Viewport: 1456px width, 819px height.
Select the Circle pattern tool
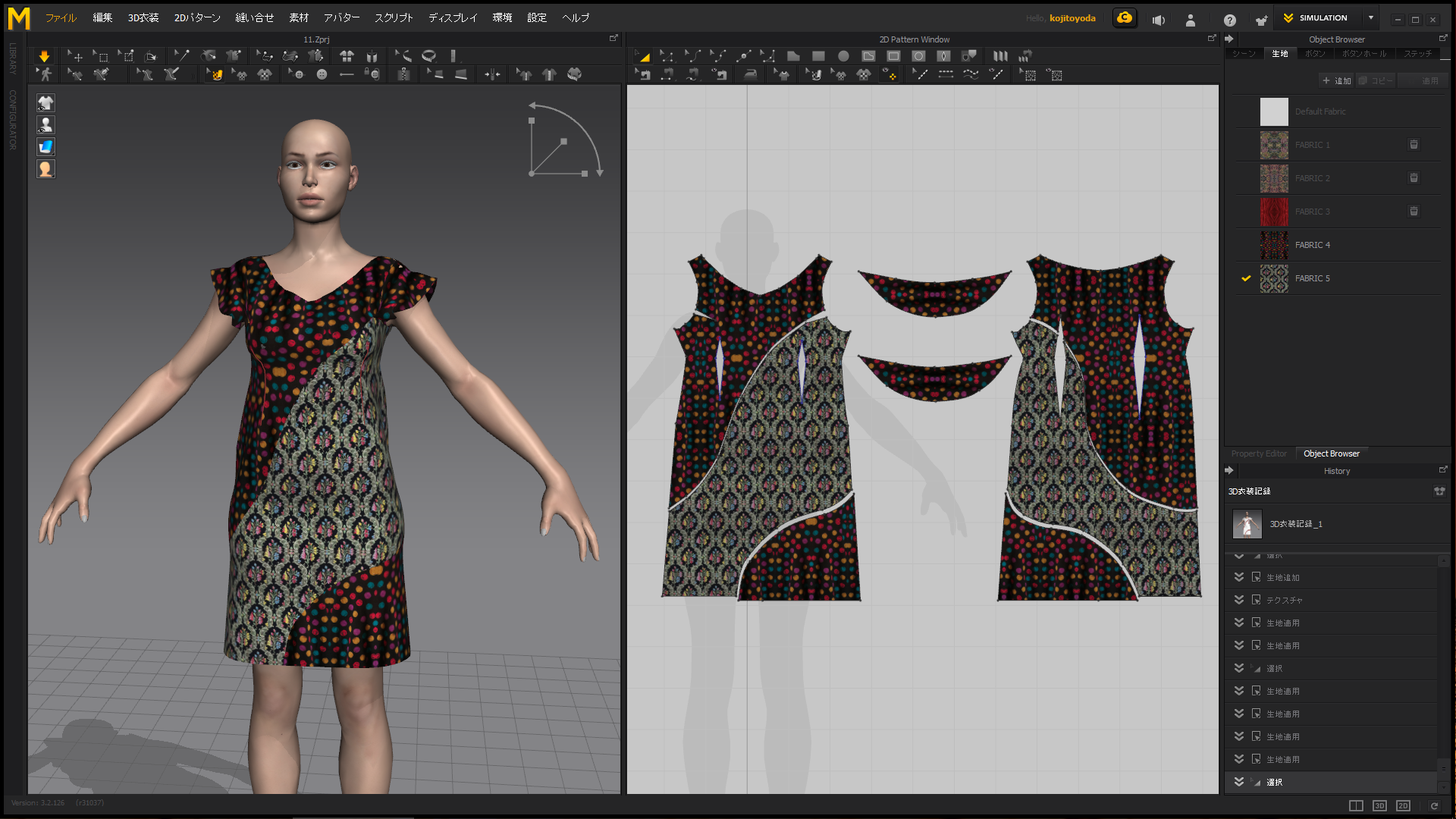tap(843, 56)
